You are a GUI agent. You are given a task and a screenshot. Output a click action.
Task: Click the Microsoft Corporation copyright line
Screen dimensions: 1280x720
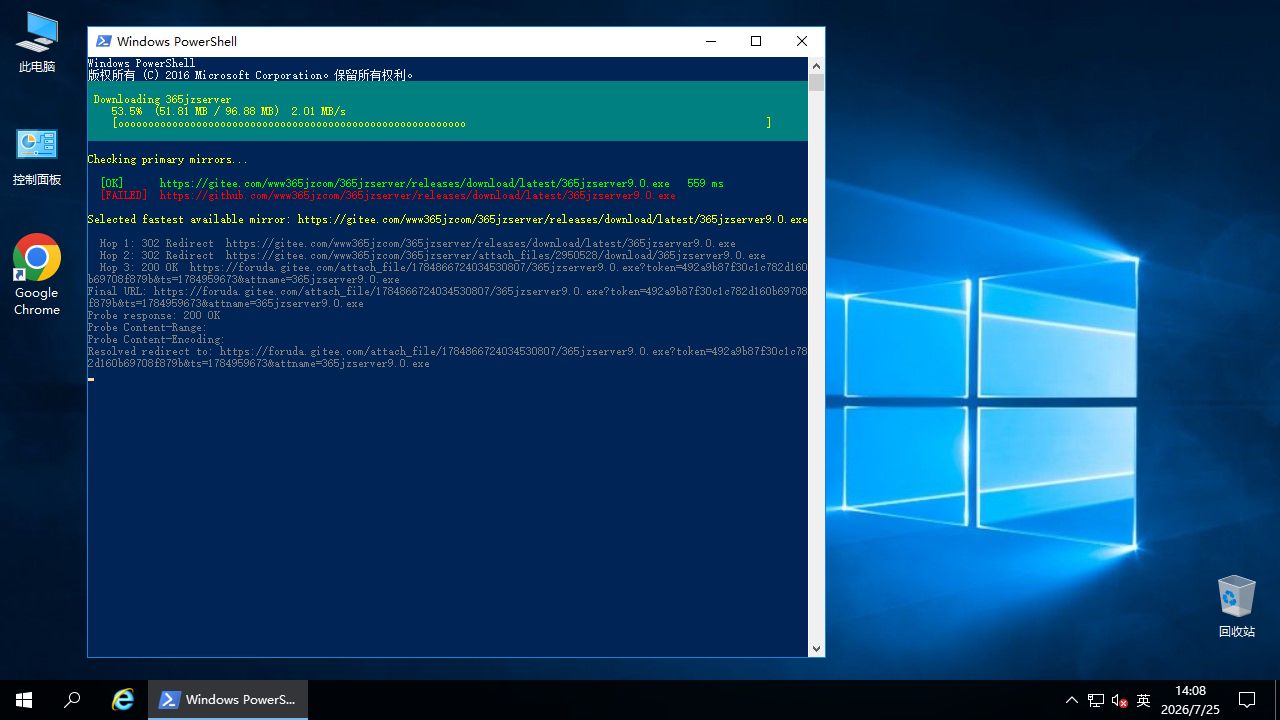250,75
